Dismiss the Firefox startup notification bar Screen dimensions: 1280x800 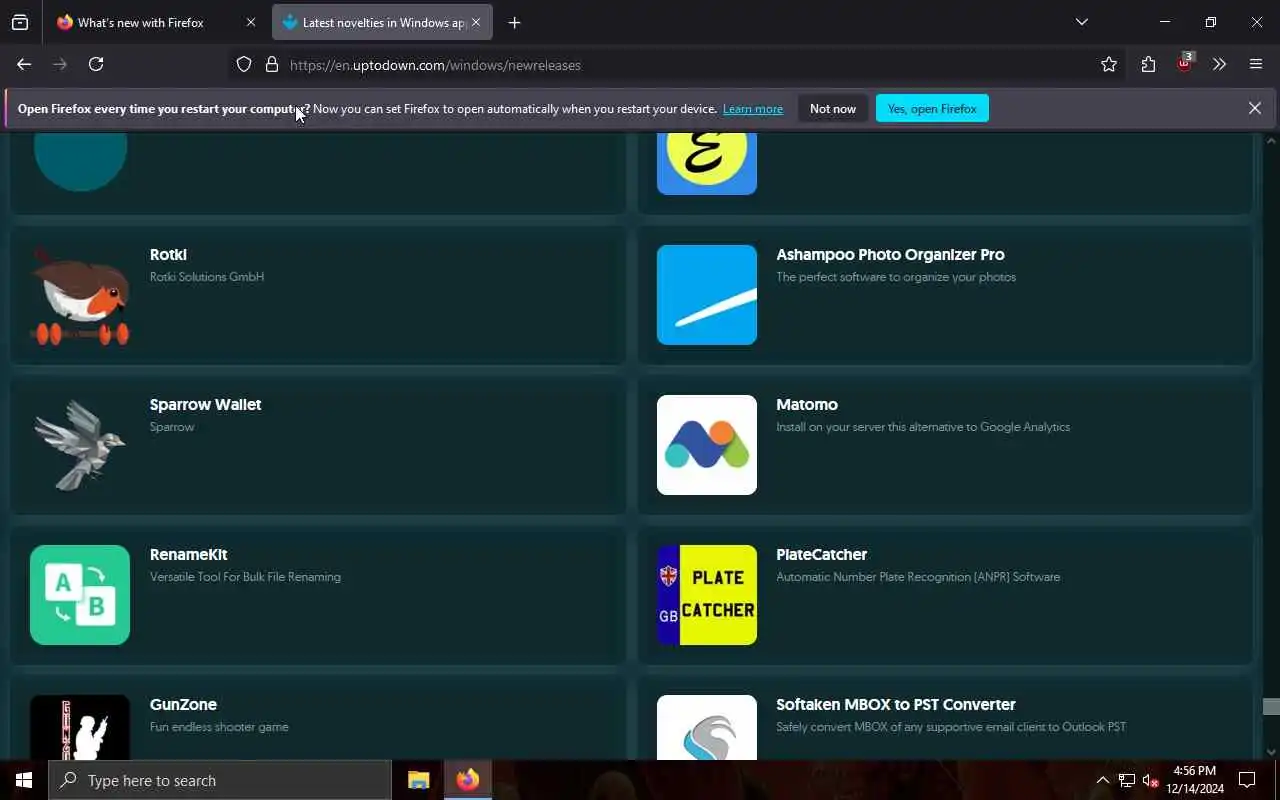(1254, 108)
